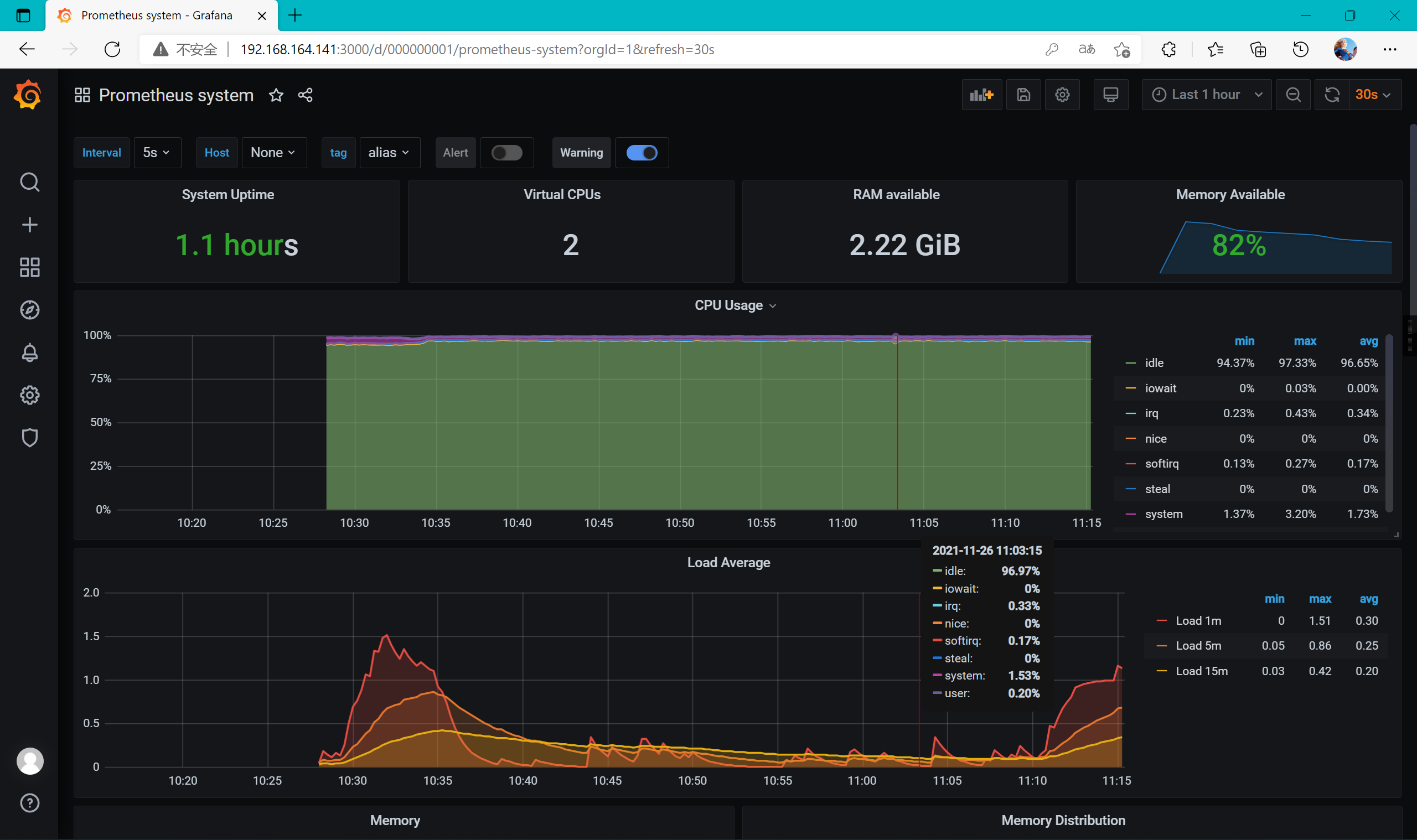The height and width of the screenshot is (840, 1417).
Task: Open browser history icon
Action: pyautogui.click(x=1301, y=49)
